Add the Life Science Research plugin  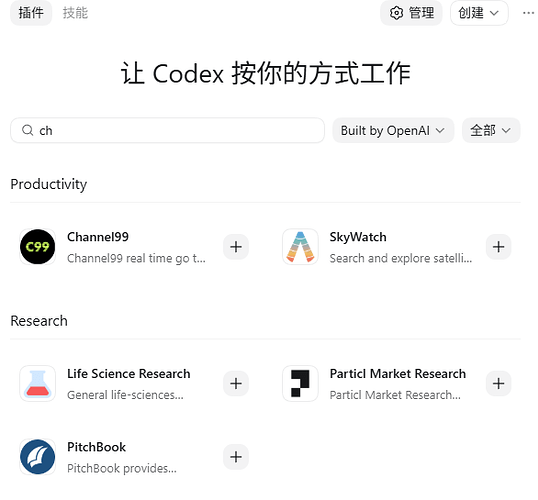point(236,383)
